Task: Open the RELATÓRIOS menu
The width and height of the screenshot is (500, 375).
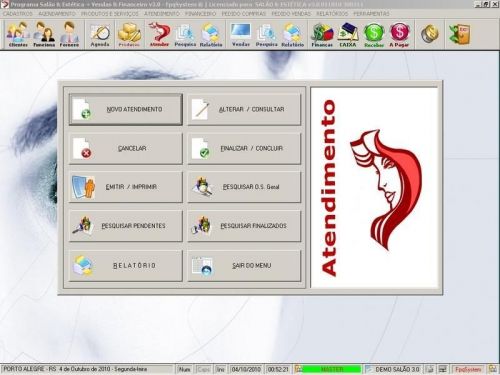Action: [x=332, y=14]
